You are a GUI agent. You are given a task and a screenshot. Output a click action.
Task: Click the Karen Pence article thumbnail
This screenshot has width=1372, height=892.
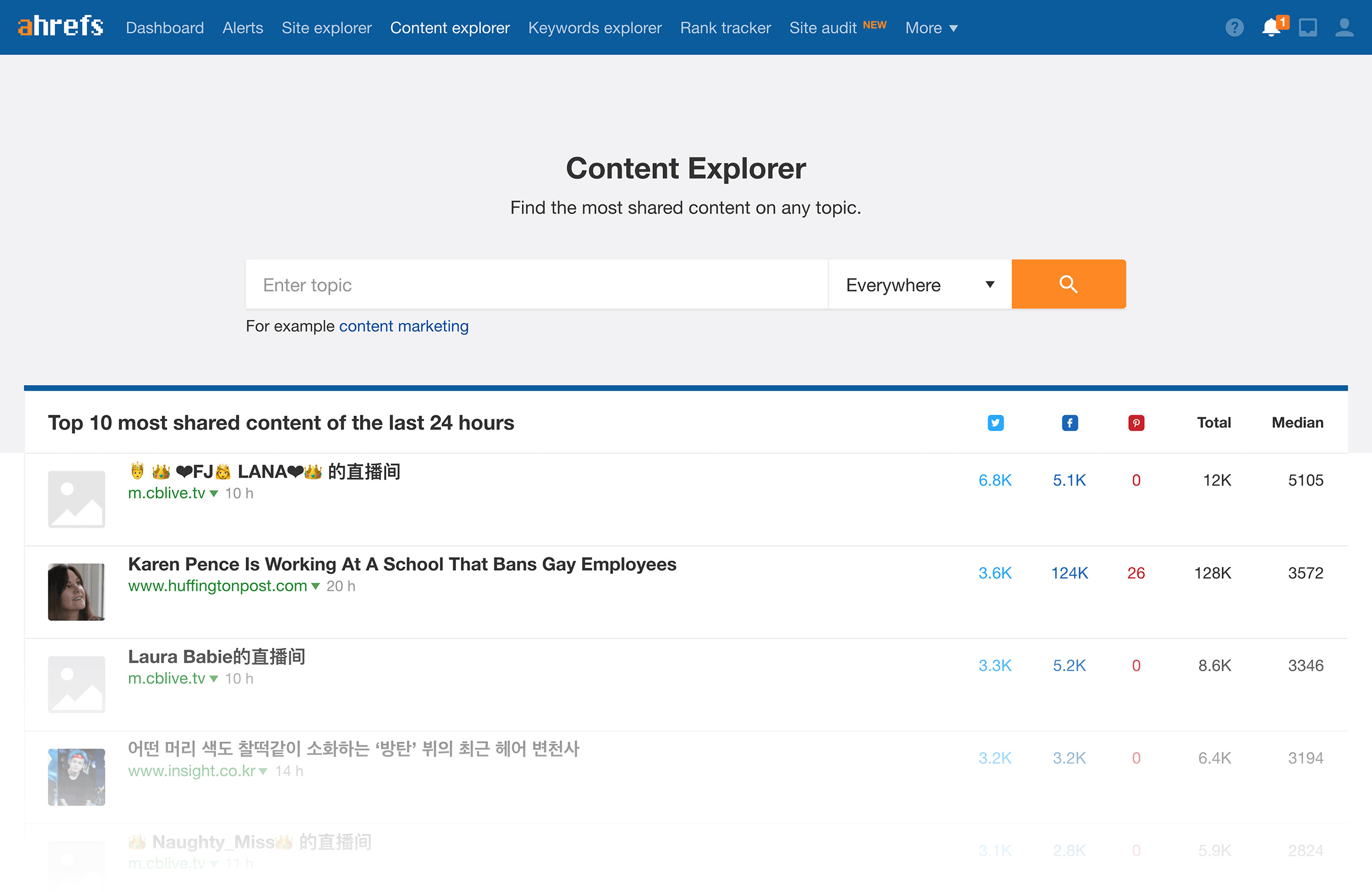point(77,592)
